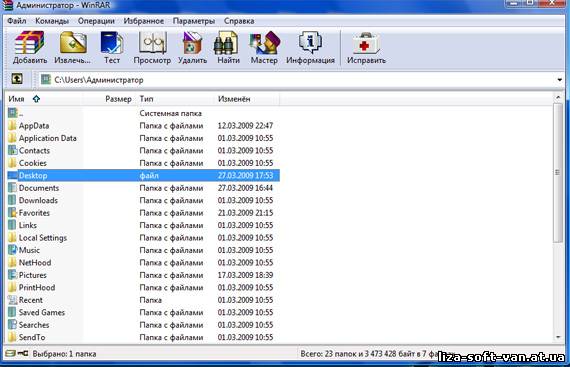The image size is (570, 367).
Task: Run the Тест archive test tool
Action: tap(112, 48)
